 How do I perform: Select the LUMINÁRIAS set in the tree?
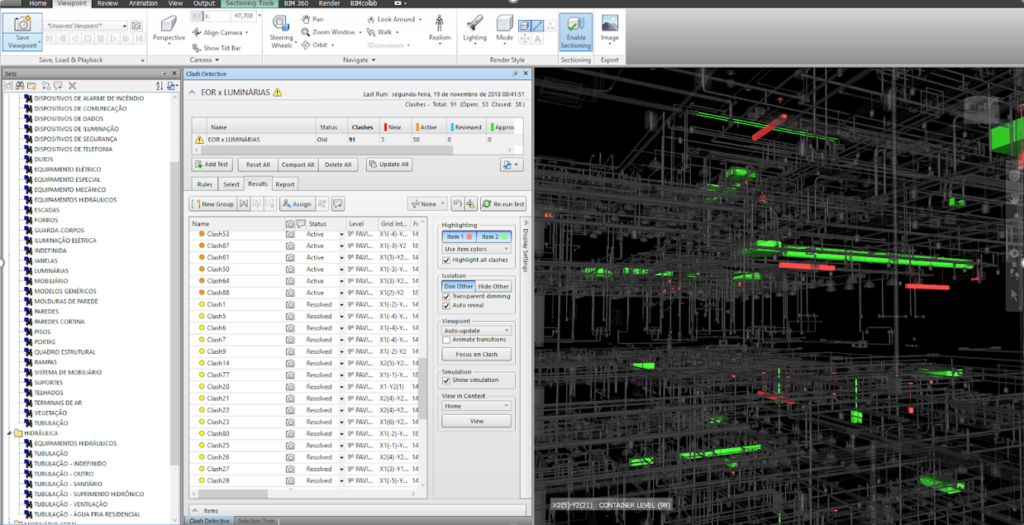tap(51, 271)
